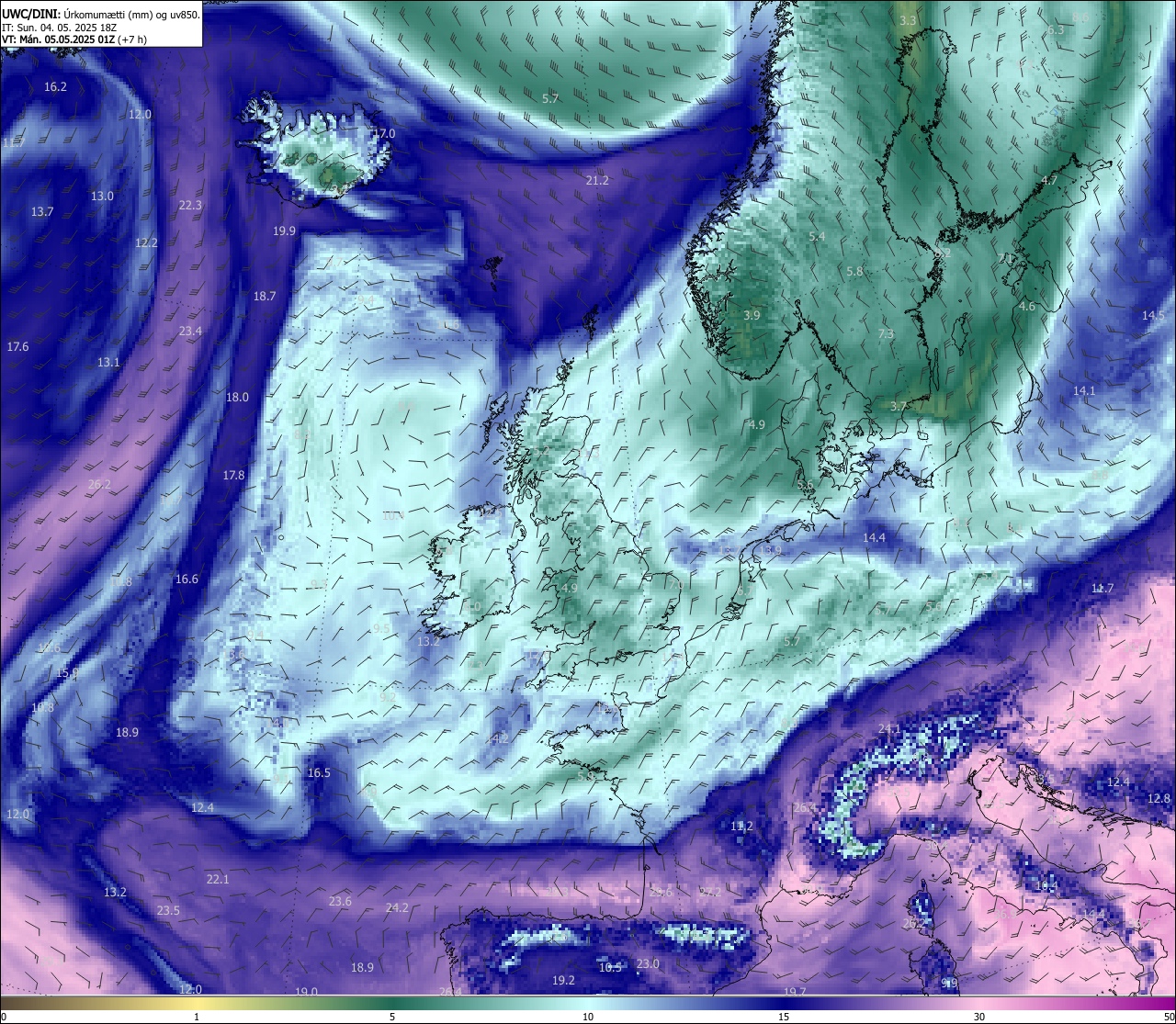The height and width of the screenshot is (1024, 1176).
Task: Click the IT initialization time line
Action: [60, 28]
